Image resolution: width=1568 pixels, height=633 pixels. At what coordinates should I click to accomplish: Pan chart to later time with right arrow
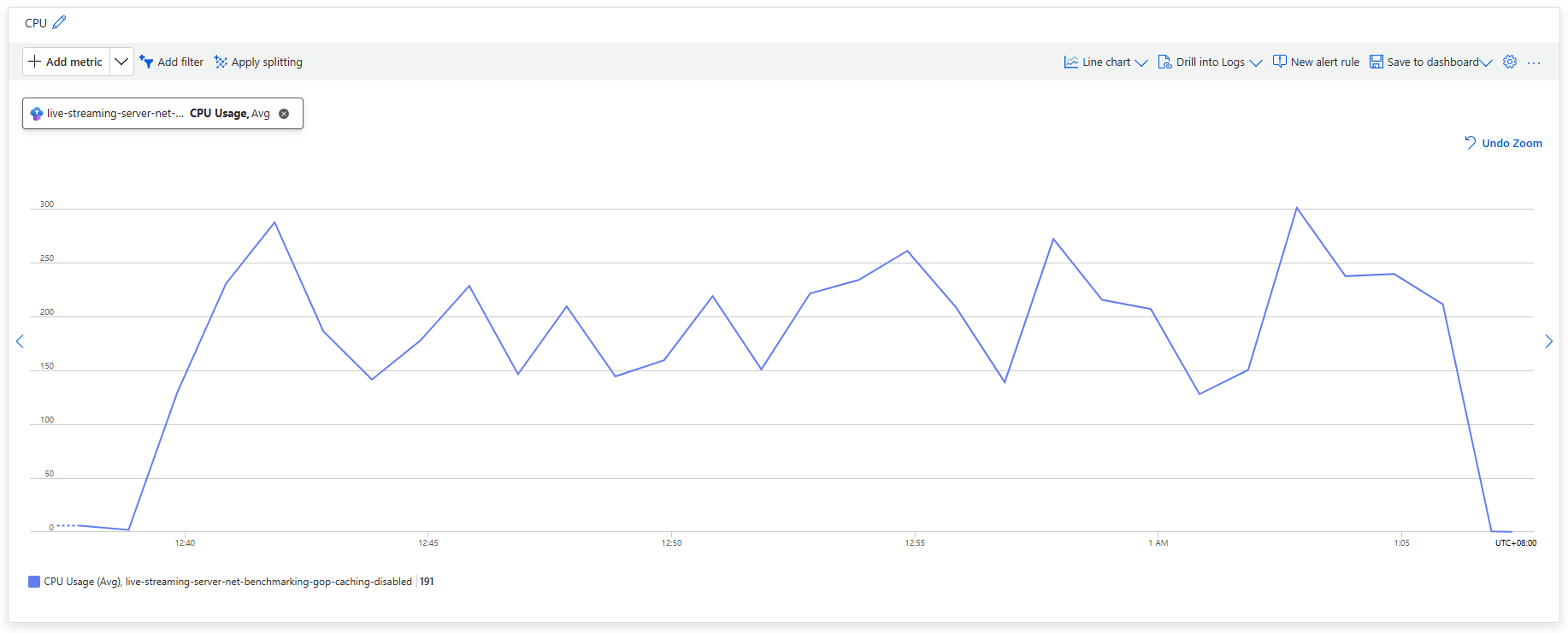[1548, 341]
